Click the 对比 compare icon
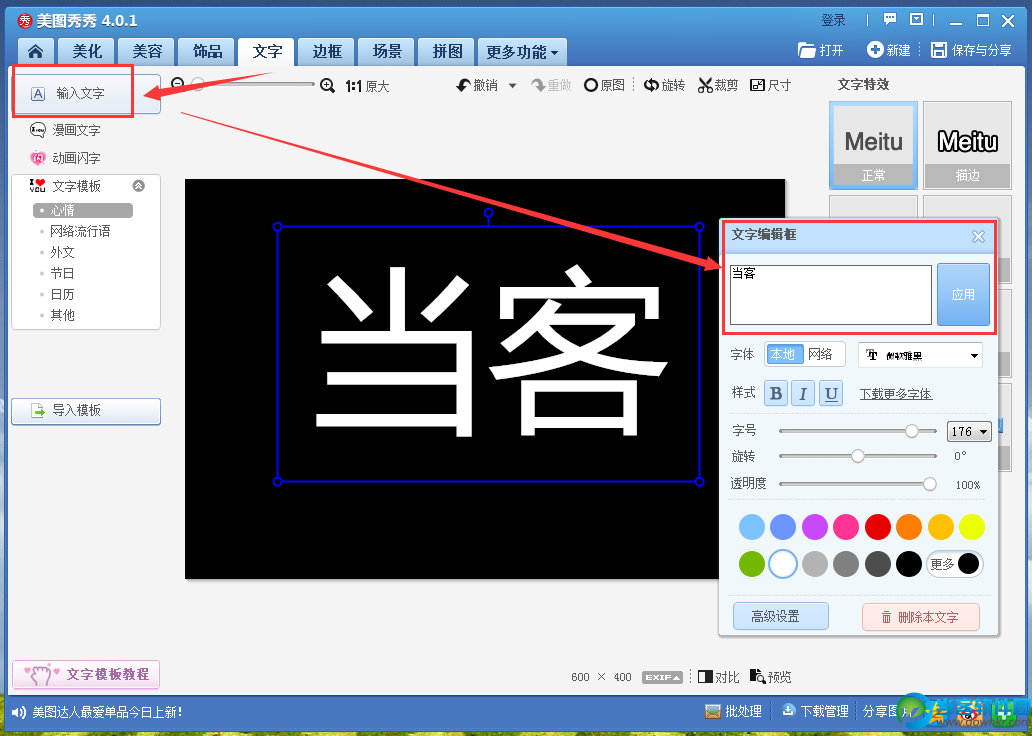The height and width of the screenshot is (736, 1032). 705,677
